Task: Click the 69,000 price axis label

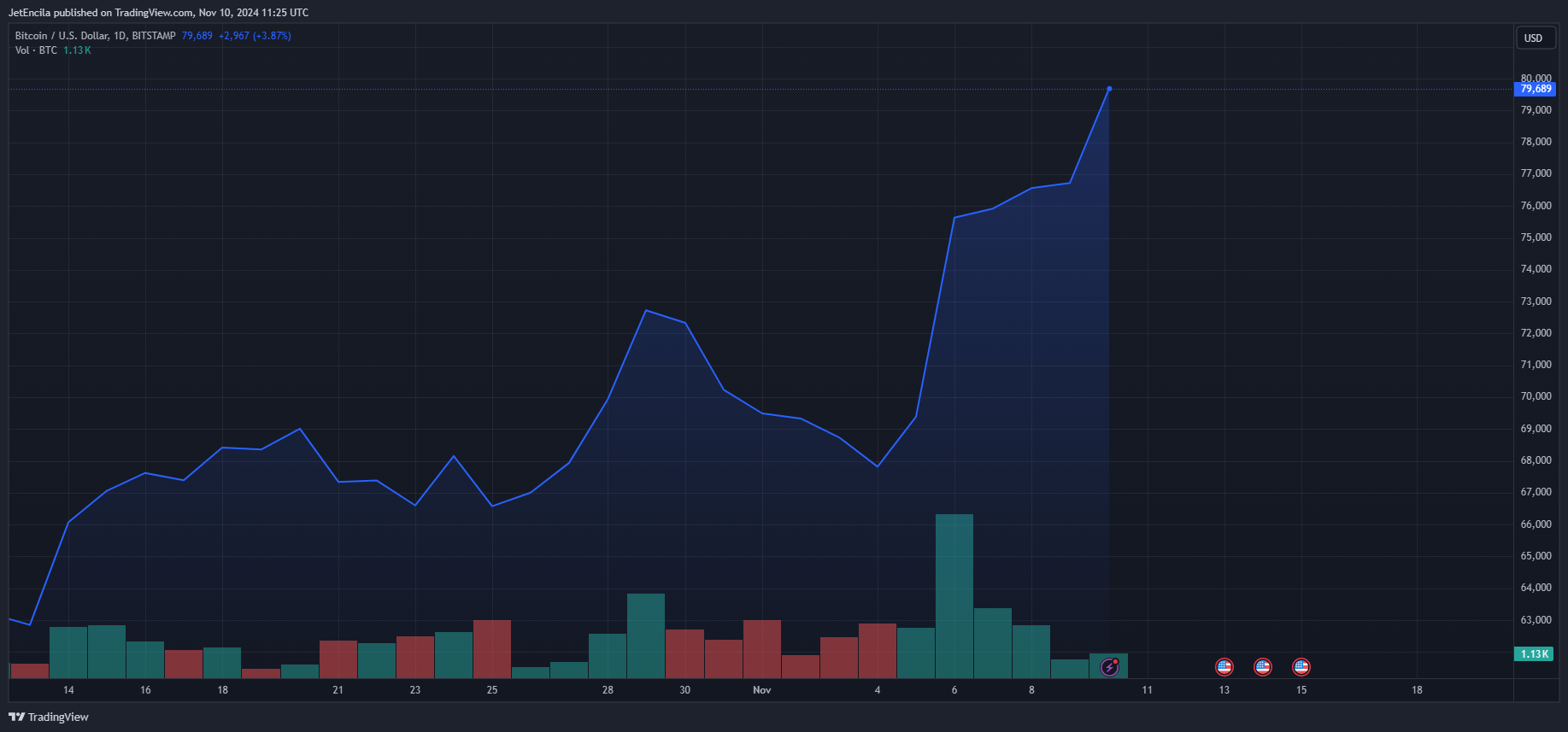Action: tap(1536, 429)
